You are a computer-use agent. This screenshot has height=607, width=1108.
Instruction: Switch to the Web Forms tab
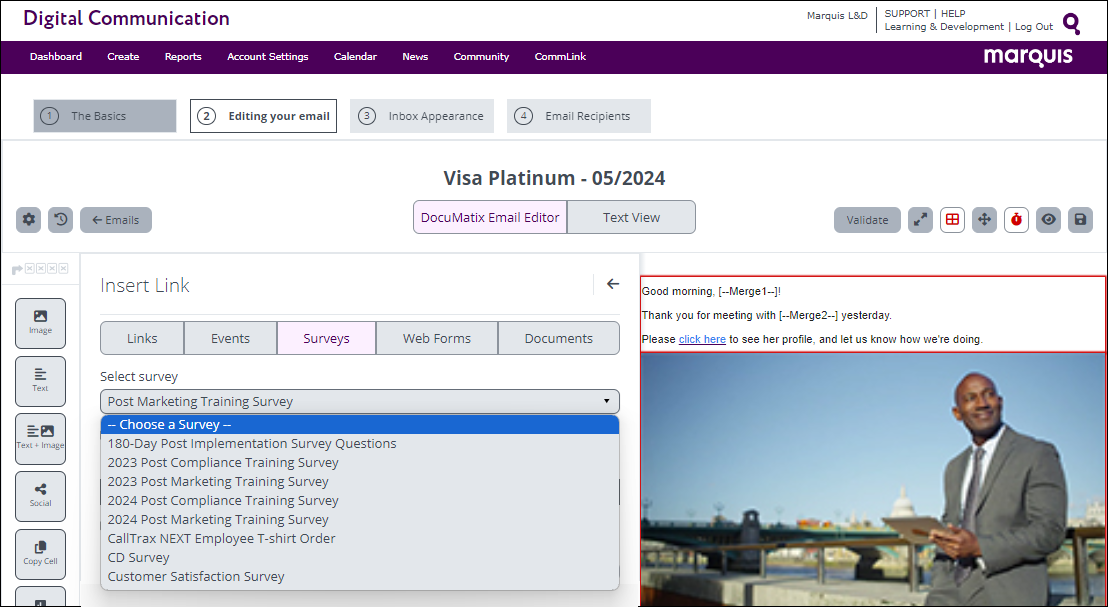point(436,338)
